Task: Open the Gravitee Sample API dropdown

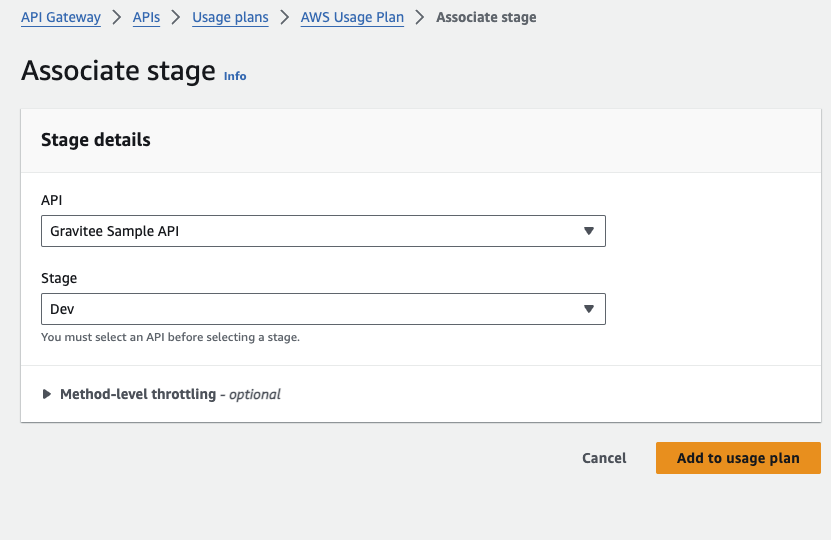Action: [323, 231]
